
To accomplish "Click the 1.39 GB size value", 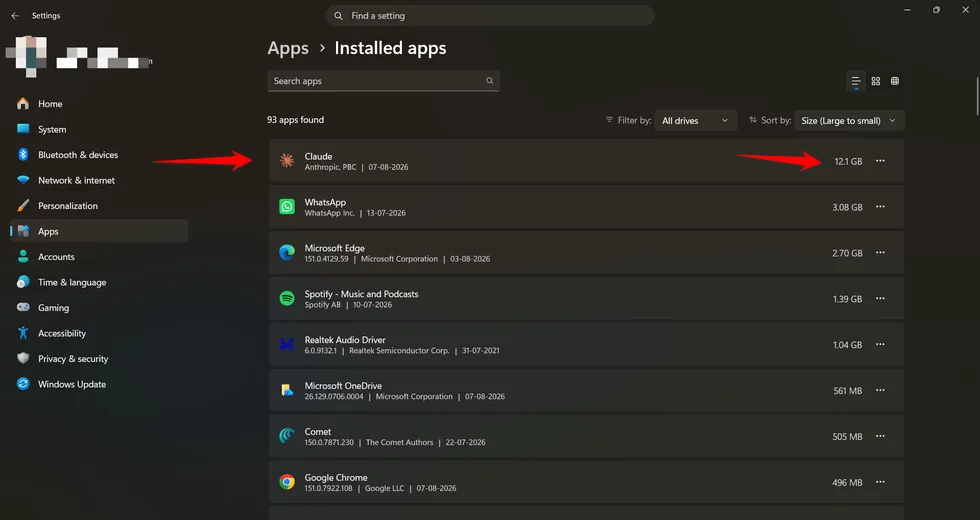I will tap(847, 299).
